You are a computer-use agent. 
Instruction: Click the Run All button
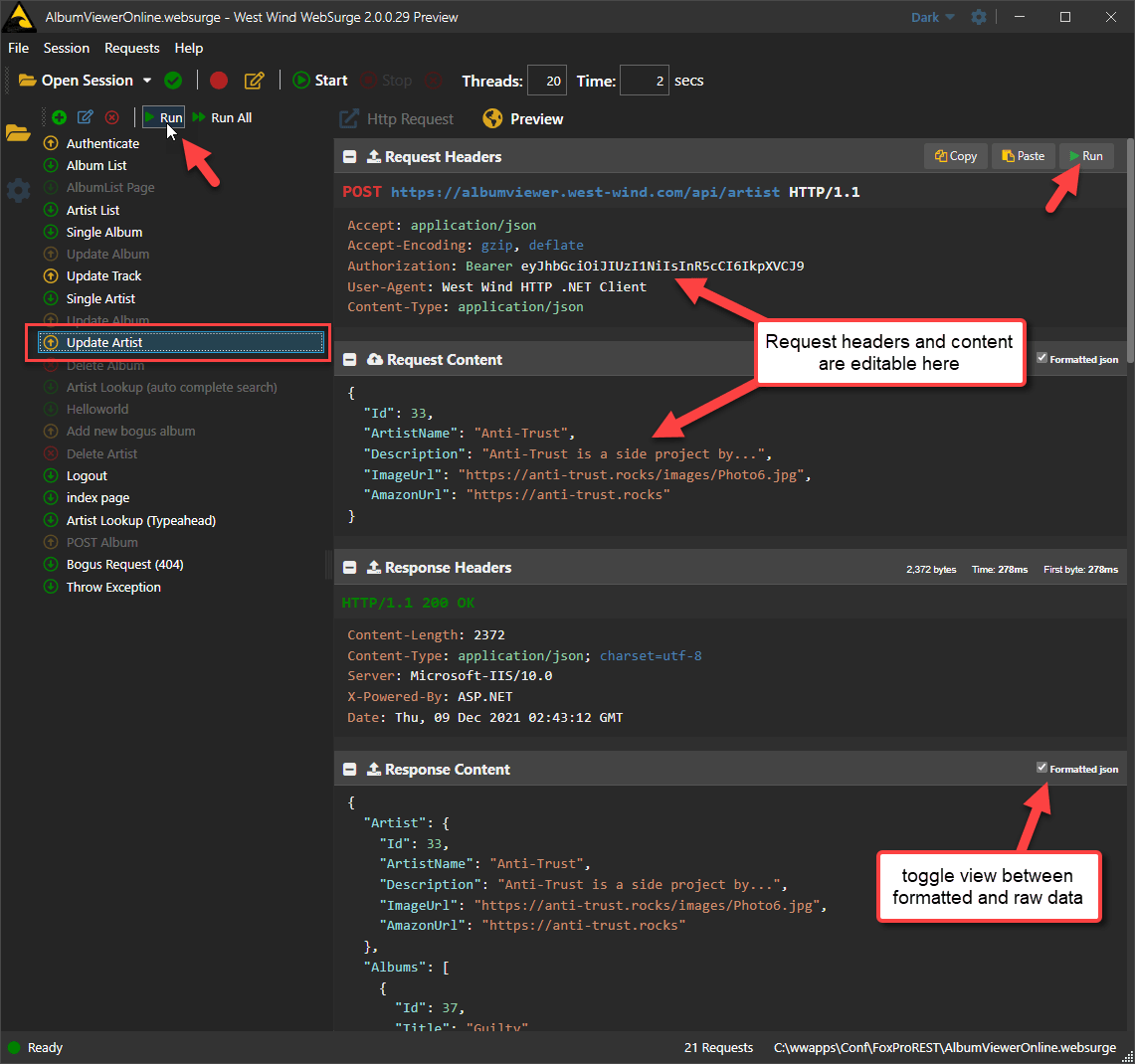click(x=222, y=117)
